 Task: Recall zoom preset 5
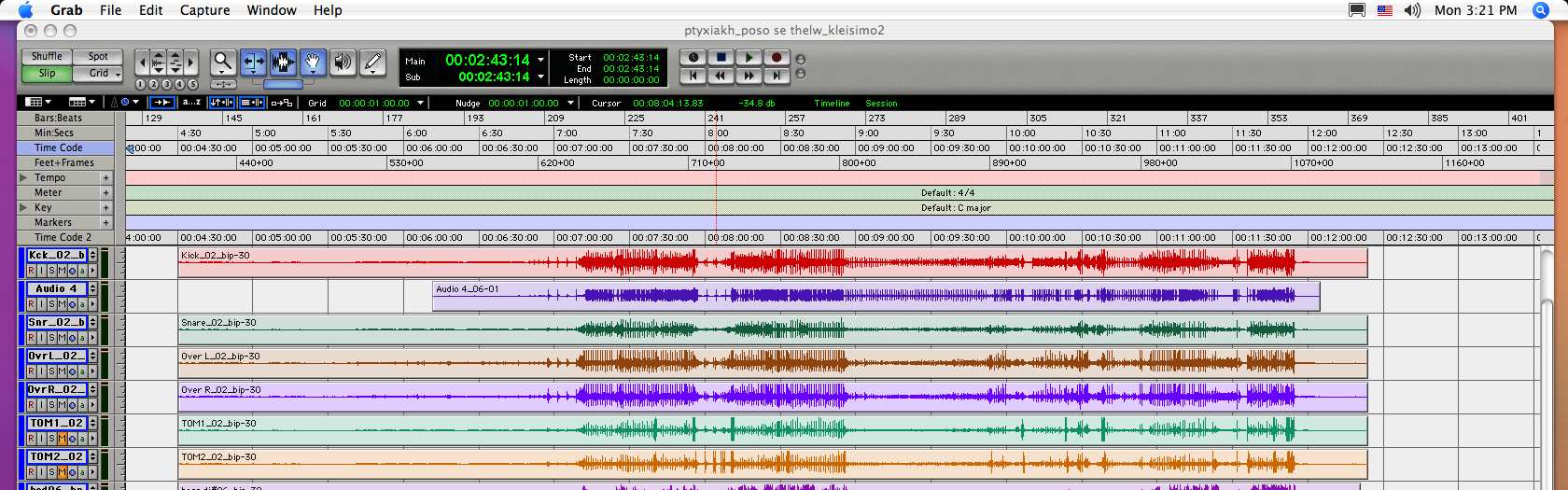pos(193,85)
